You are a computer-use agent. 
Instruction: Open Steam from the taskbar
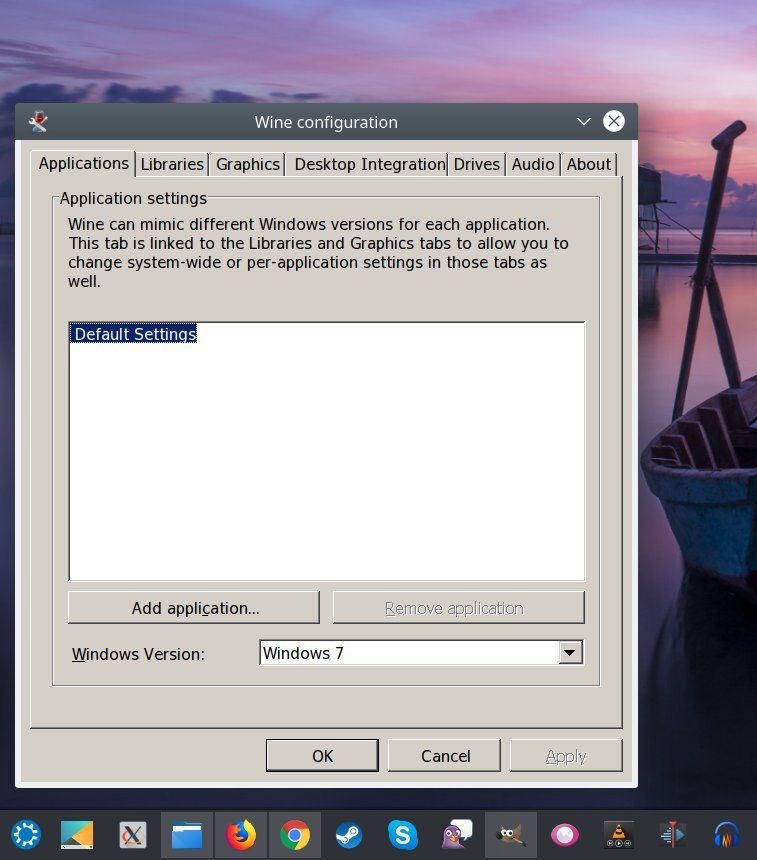click(348, 835)
